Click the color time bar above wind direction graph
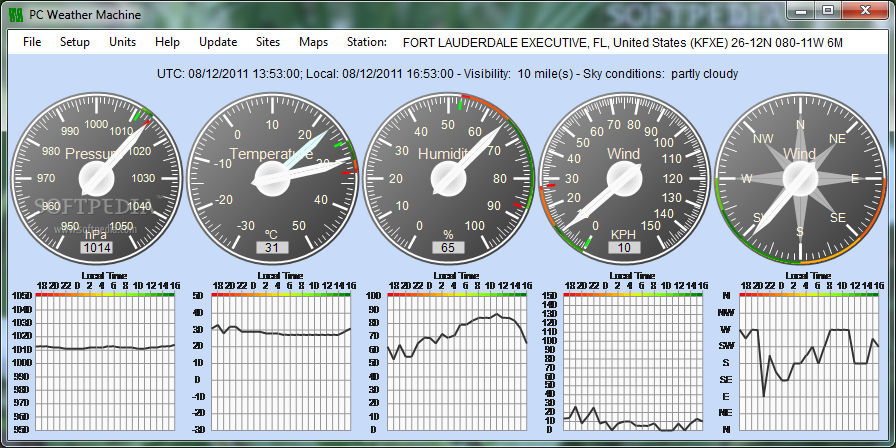The height and width of the screenshot is (448, 896). pyautogui.click(x=809, y=294)
